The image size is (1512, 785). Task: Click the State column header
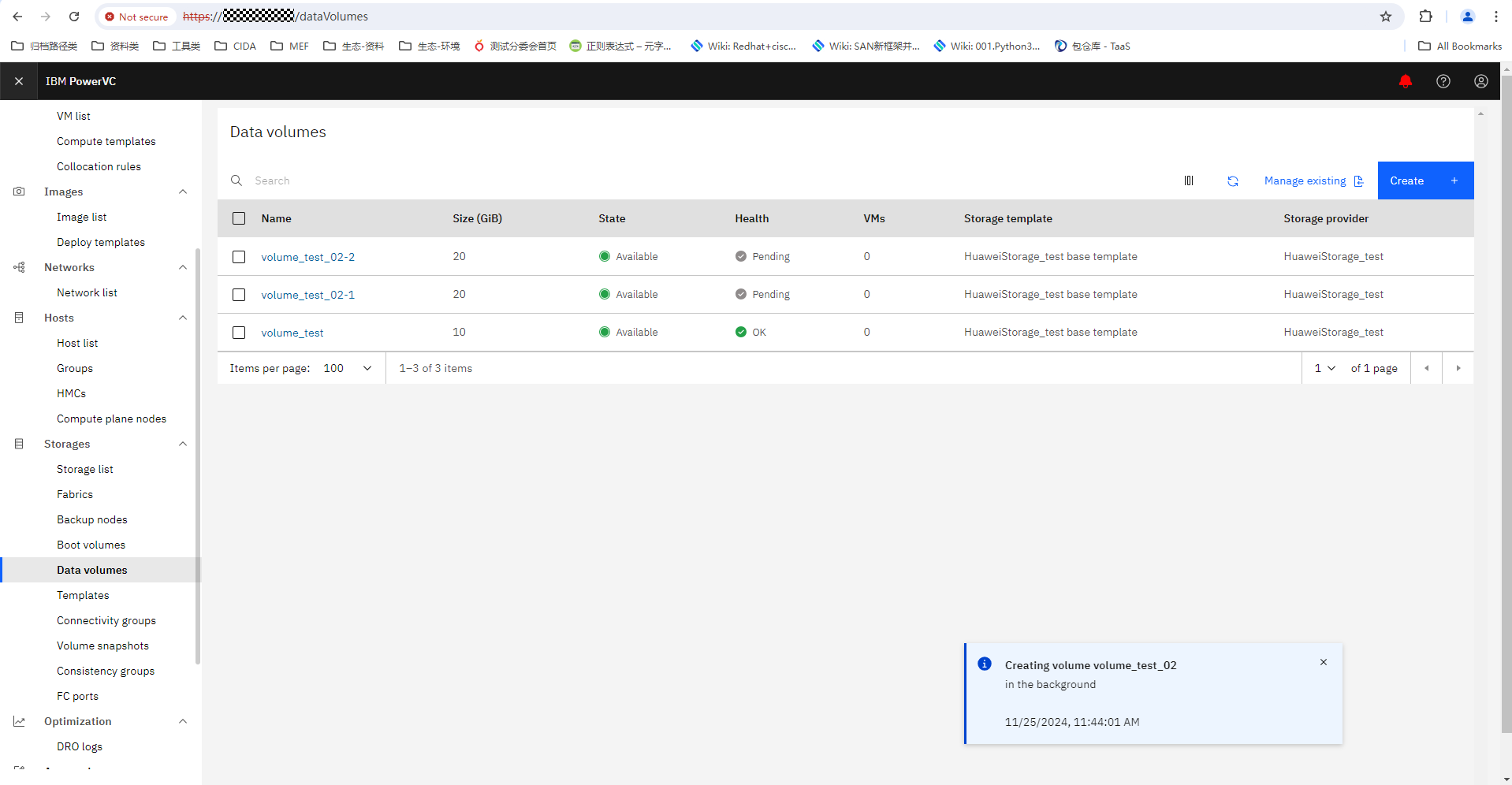pyautogui.click(x=612, y=218)
